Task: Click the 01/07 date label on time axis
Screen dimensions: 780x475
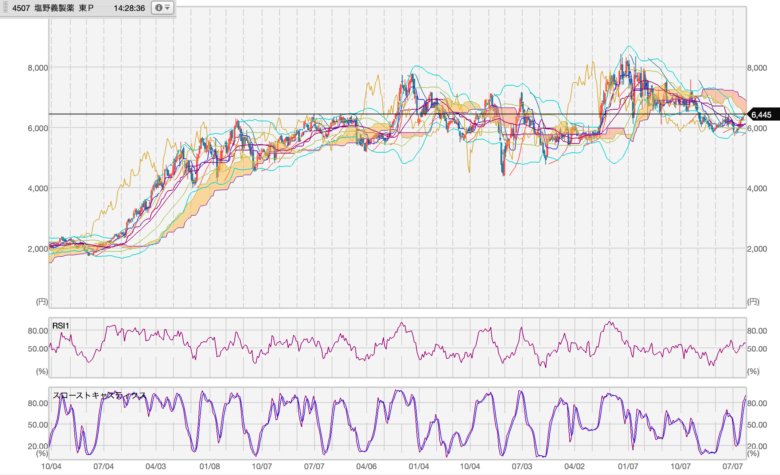Action: pos(628,465)
